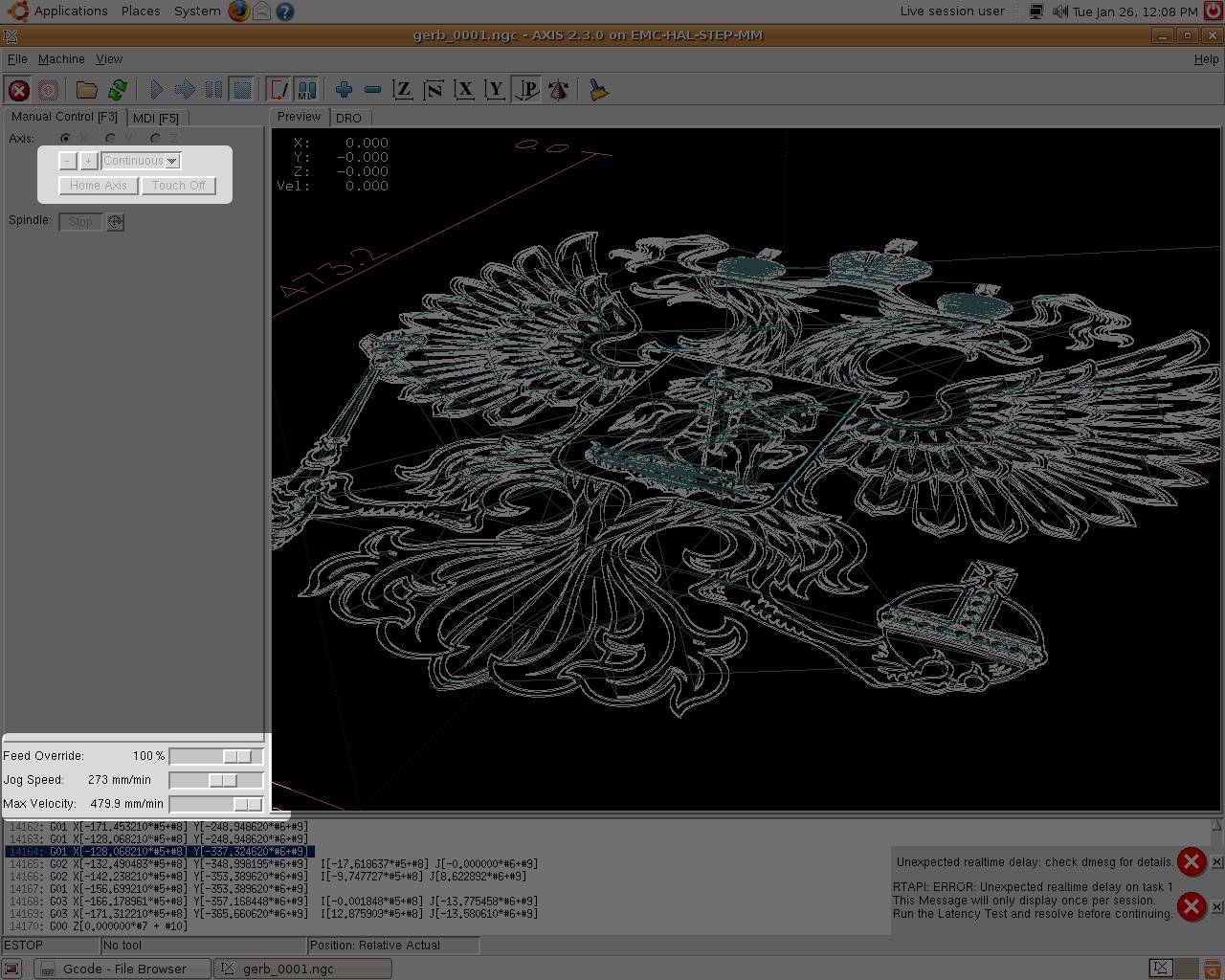Open the Continuous jog increment dropdown
Image resolution: width=1225 pixels, height=980 pixels.
(171, 161)
